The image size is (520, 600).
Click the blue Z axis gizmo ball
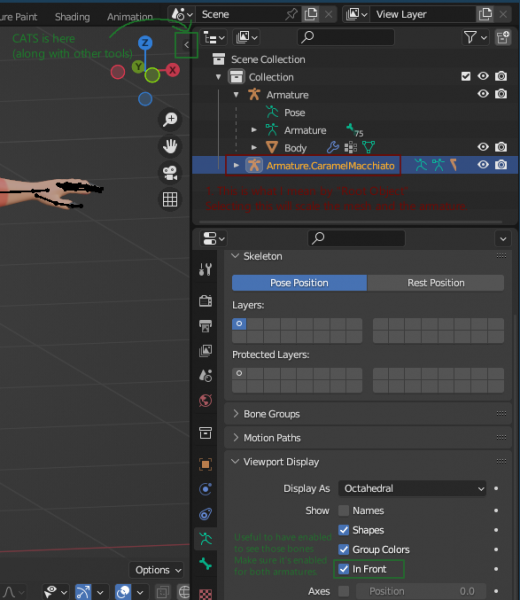click(145, 42)
